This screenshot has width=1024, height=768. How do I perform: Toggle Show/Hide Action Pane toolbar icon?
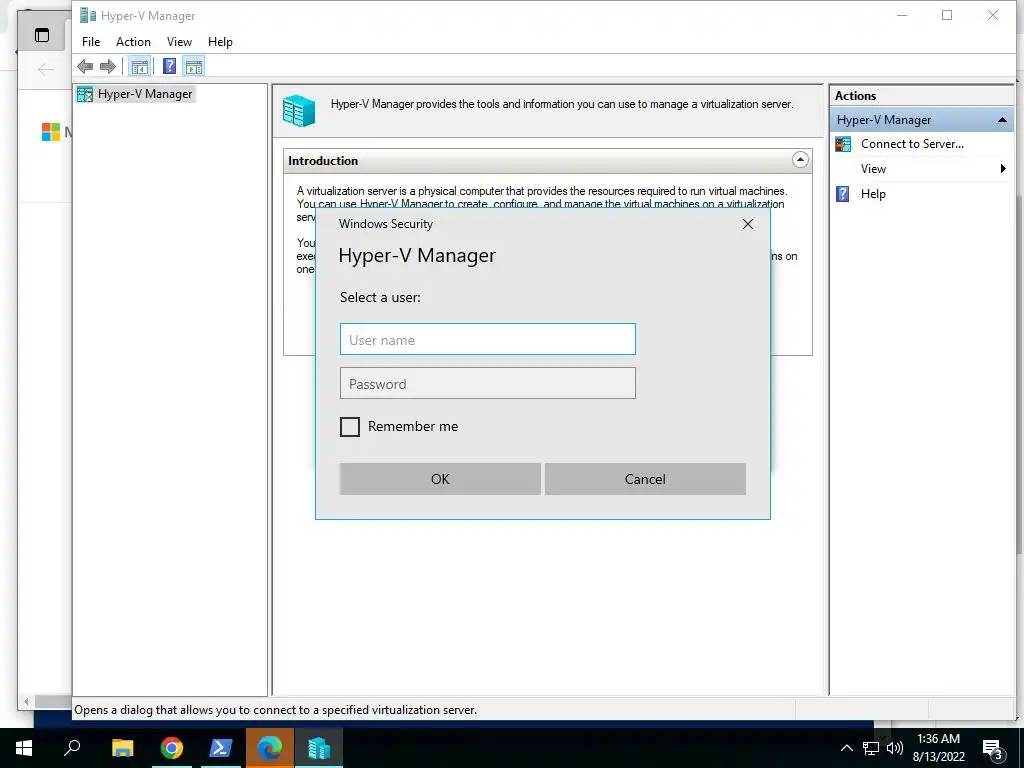[x=194, y=66]
